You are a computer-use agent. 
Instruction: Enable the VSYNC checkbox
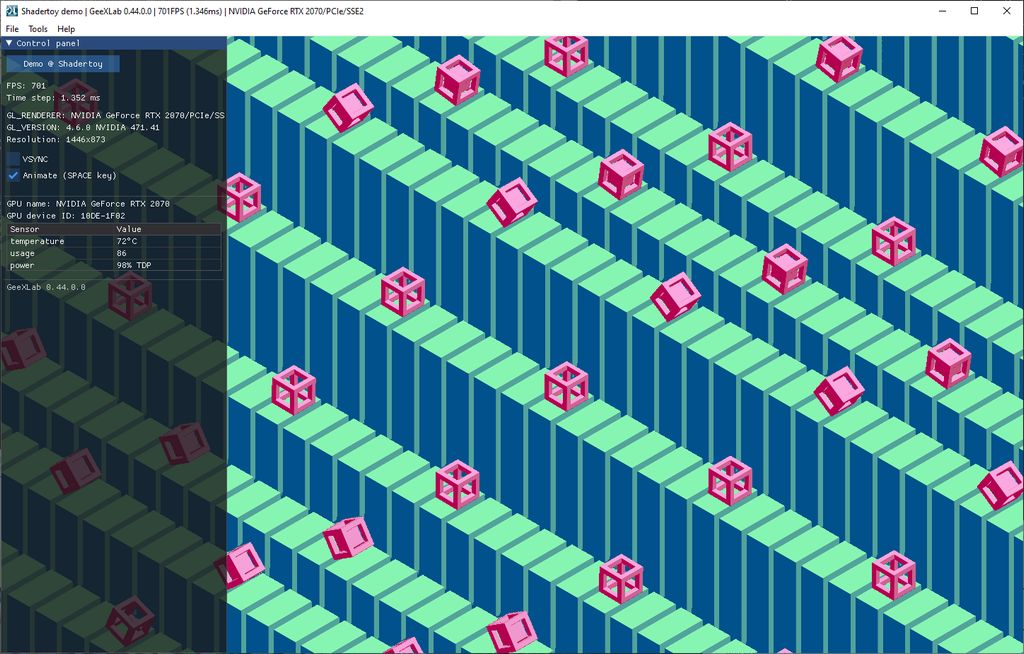(13, 159)
